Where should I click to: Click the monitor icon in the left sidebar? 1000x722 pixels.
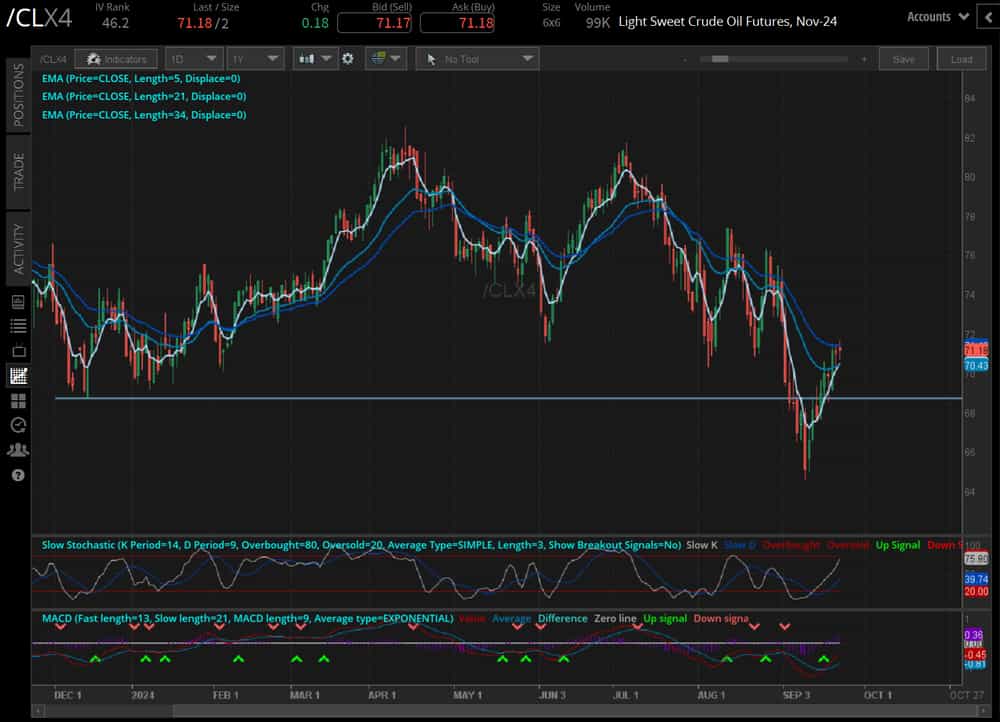point(17,300)
